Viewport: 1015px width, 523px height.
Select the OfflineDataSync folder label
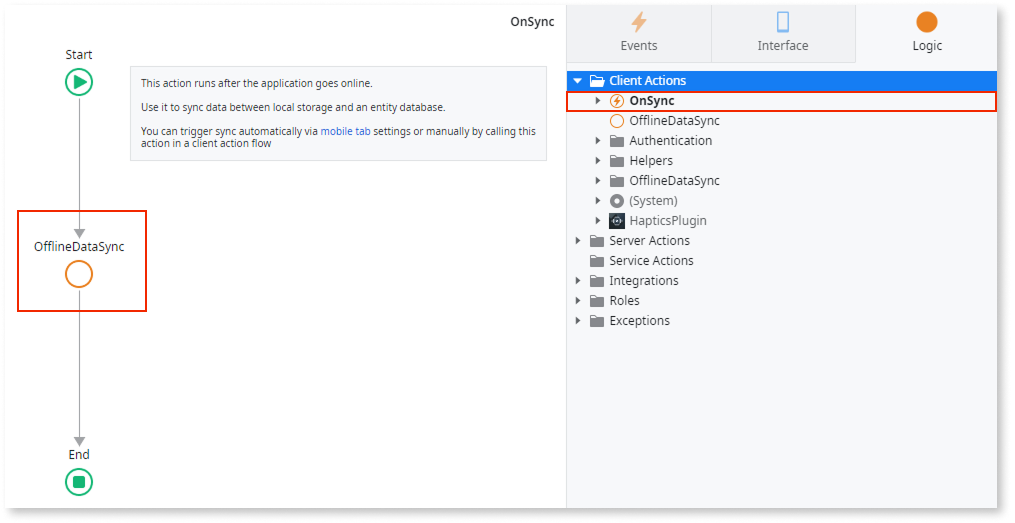click(675, 181)
